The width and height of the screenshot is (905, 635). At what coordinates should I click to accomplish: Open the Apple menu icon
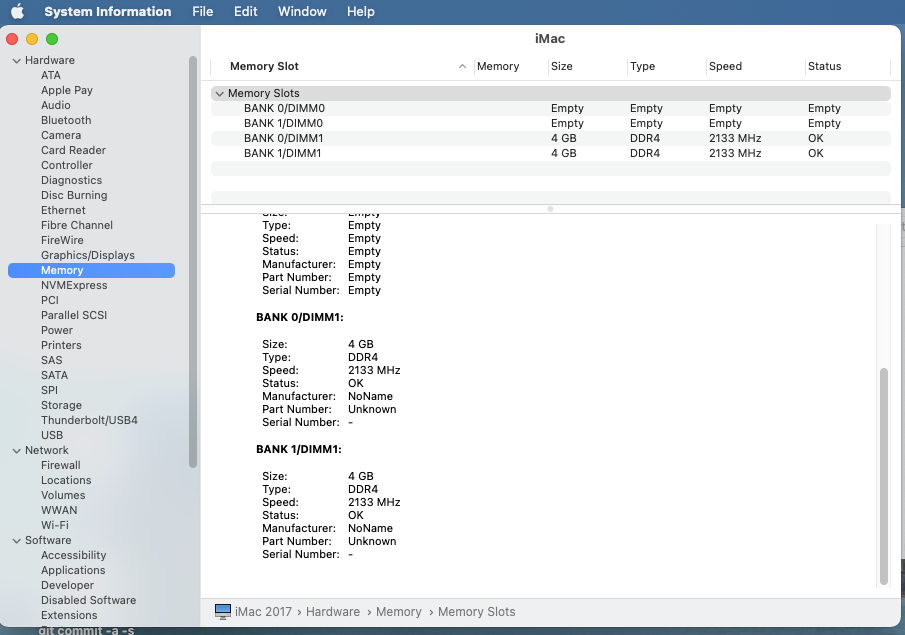tap(18, 12)
